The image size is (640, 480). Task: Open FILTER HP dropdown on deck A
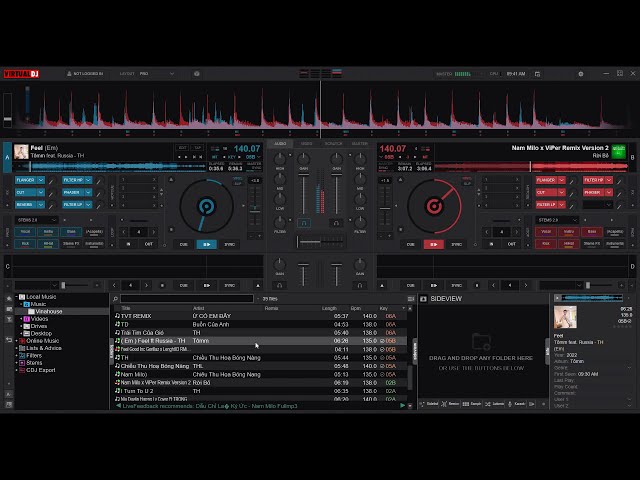(88, 180)
